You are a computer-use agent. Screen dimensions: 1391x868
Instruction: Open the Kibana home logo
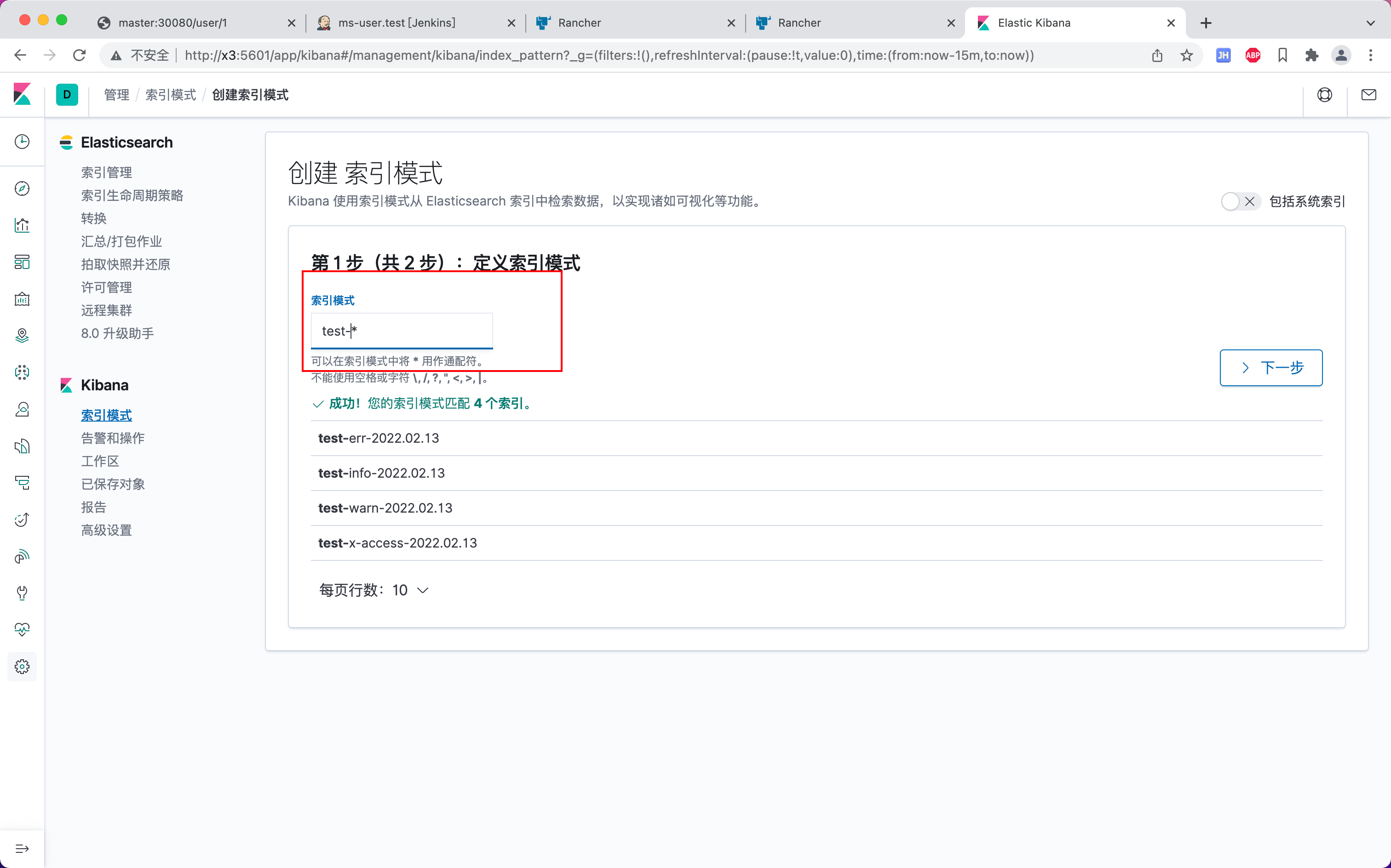(x=22, y=94)
